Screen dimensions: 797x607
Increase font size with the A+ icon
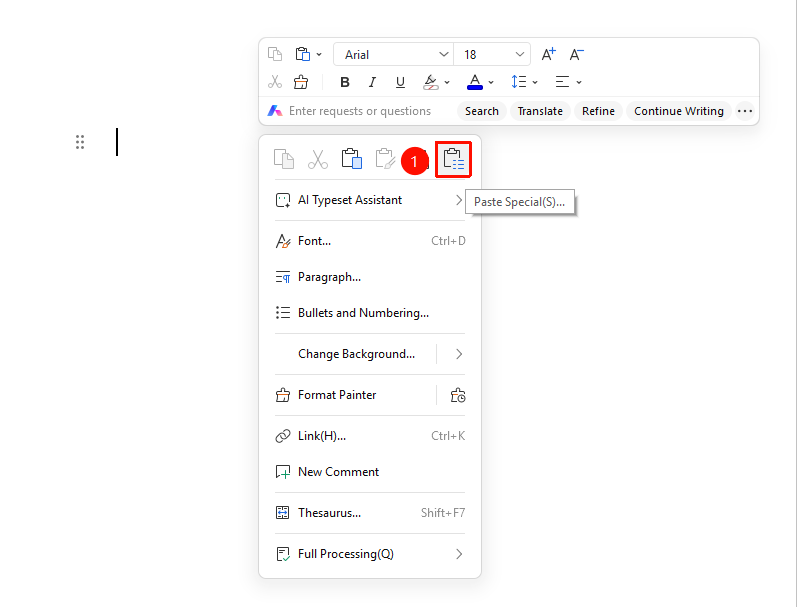(x=548, y=54)
